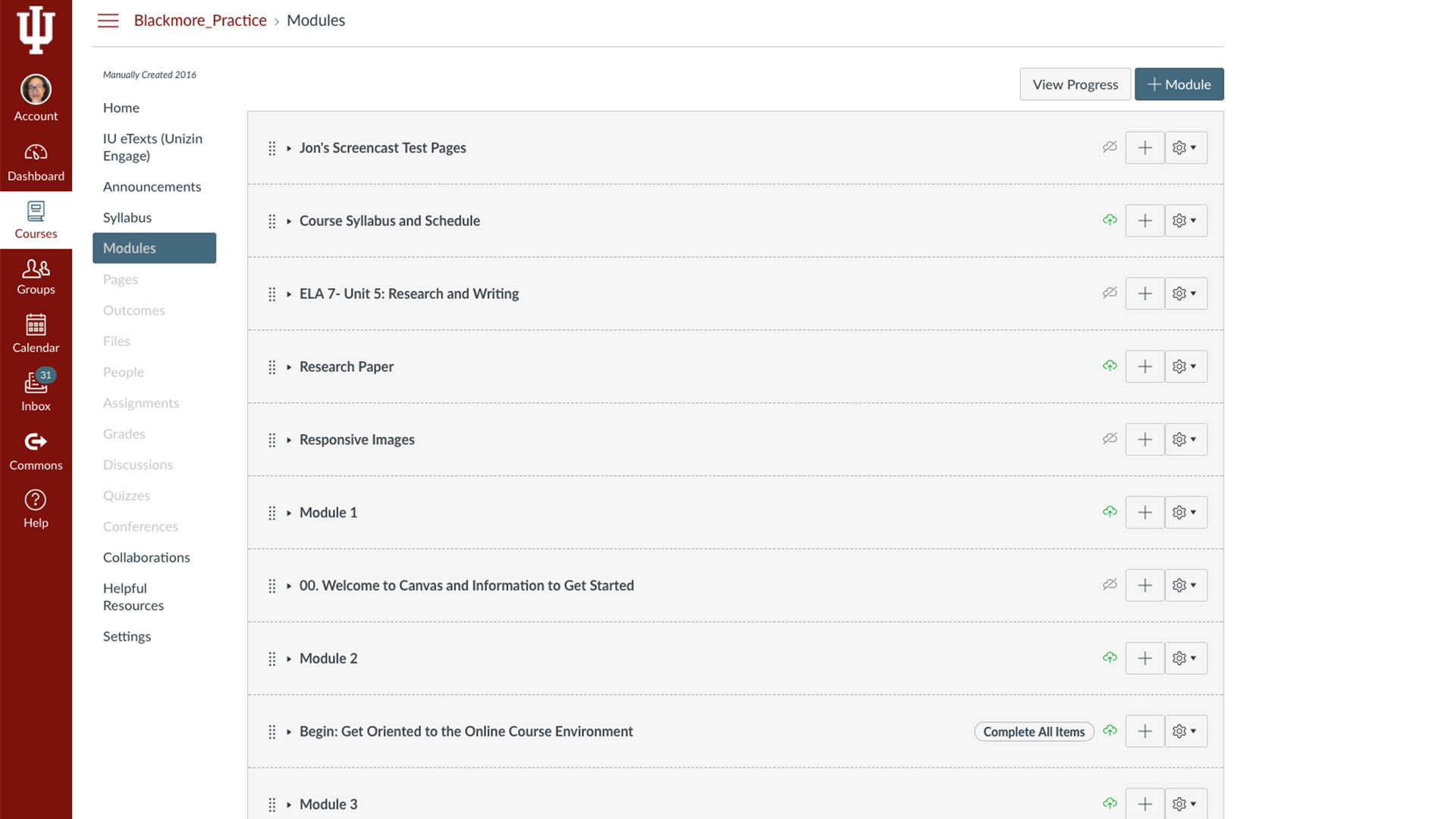The image size is (1456, 819).
Task: Publish Responsive Images module
Action: point(1109,438)
